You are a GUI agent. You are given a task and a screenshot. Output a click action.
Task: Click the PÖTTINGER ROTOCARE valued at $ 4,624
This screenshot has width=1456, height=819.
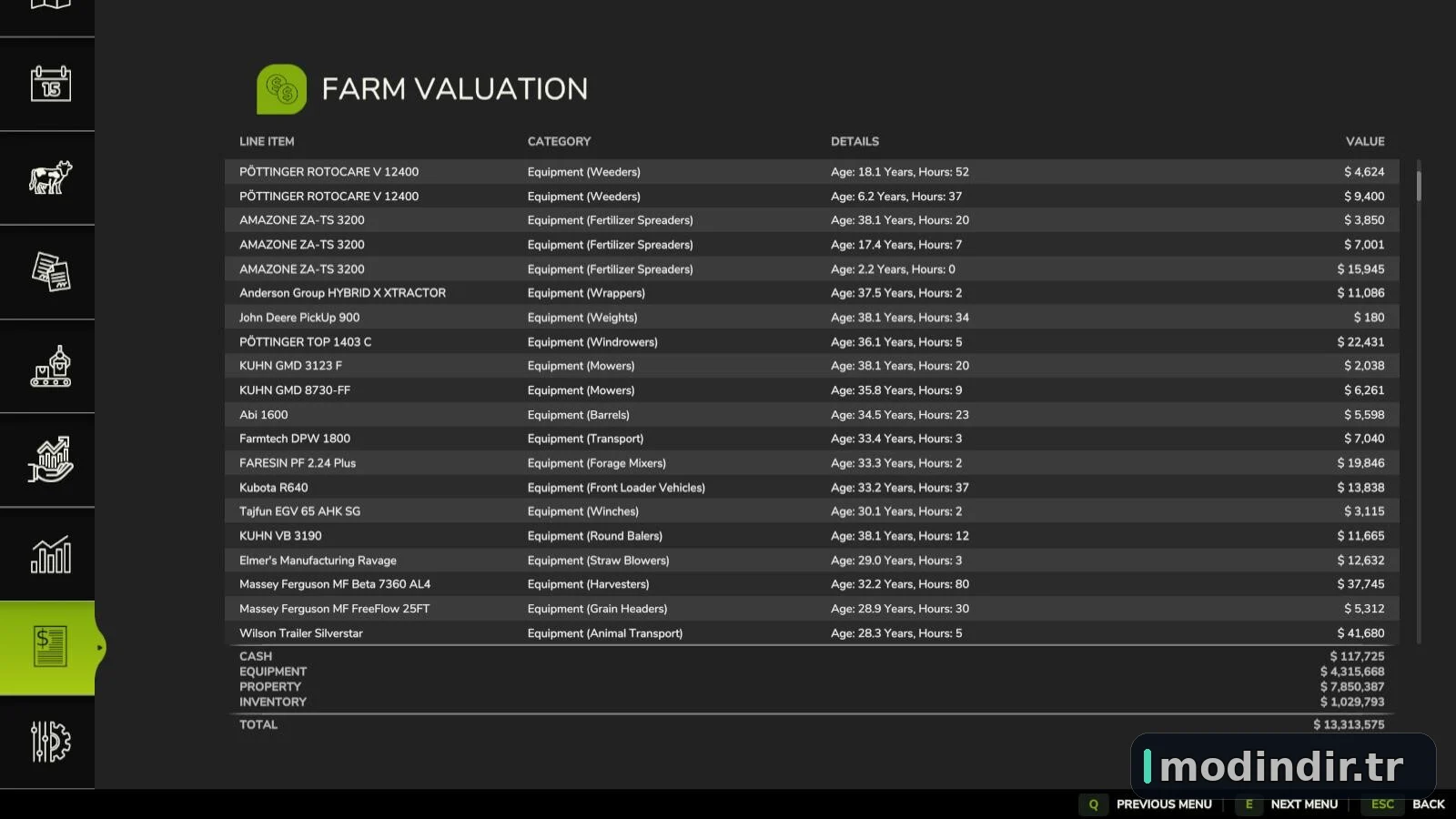pos(812,172)
